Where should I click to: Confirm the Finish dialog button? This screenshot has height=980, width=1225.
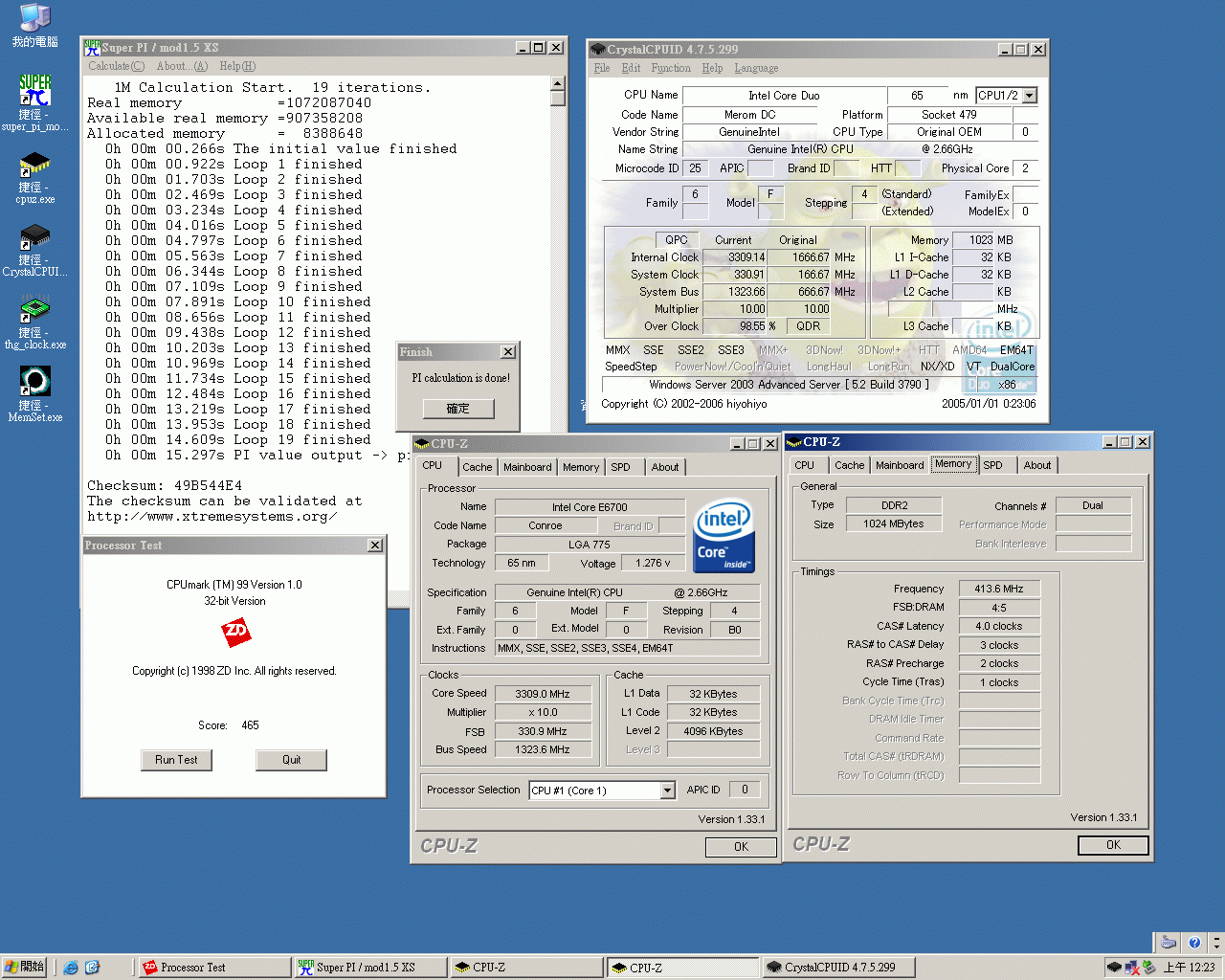click(458, 409)
